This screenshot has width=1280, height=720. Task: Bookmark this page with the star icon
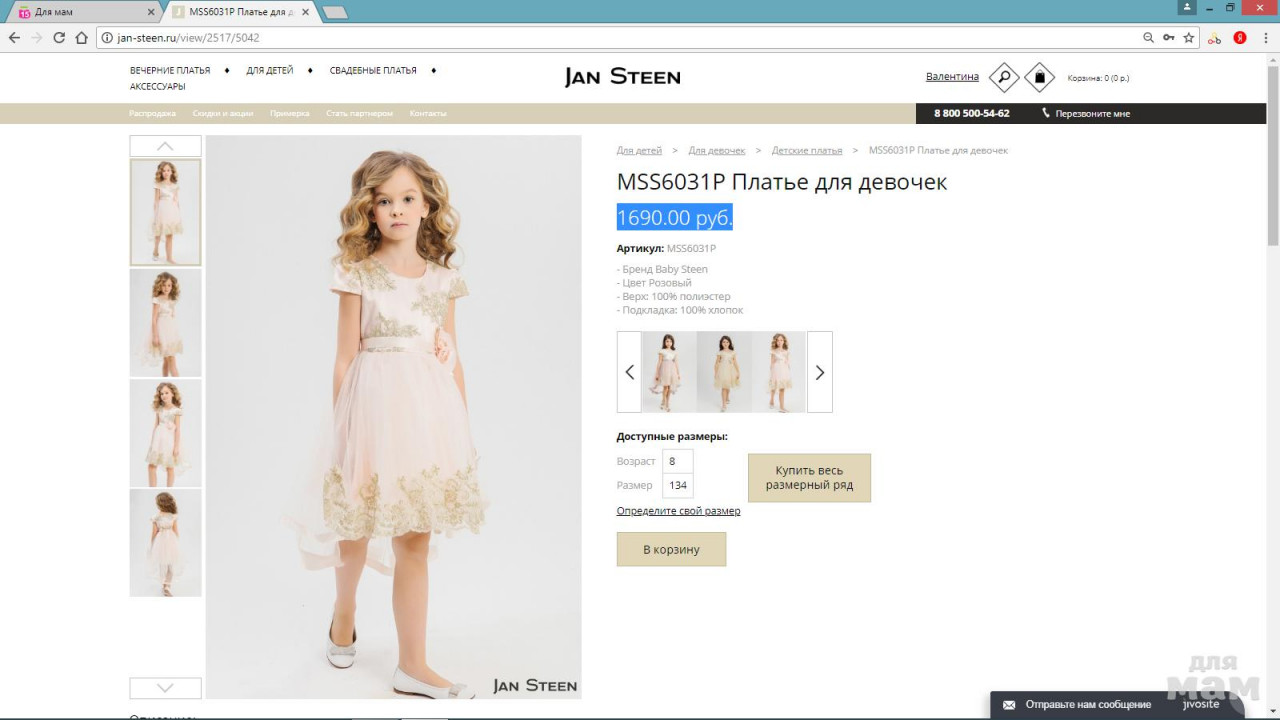coord(1189,38)
